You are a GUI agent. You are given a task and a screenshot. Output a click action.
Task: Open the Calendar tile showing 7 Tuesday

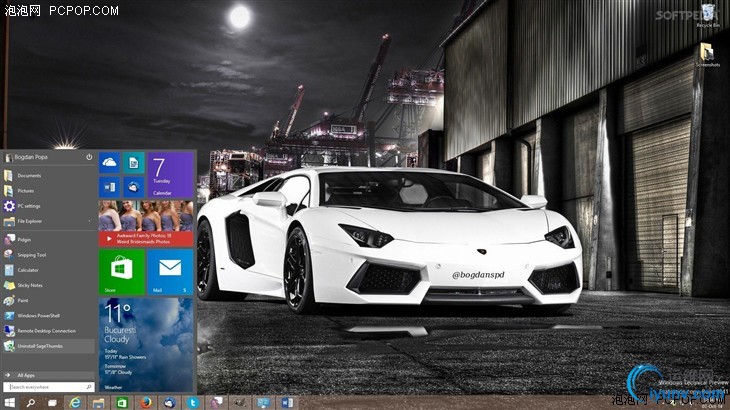point(170,175)
